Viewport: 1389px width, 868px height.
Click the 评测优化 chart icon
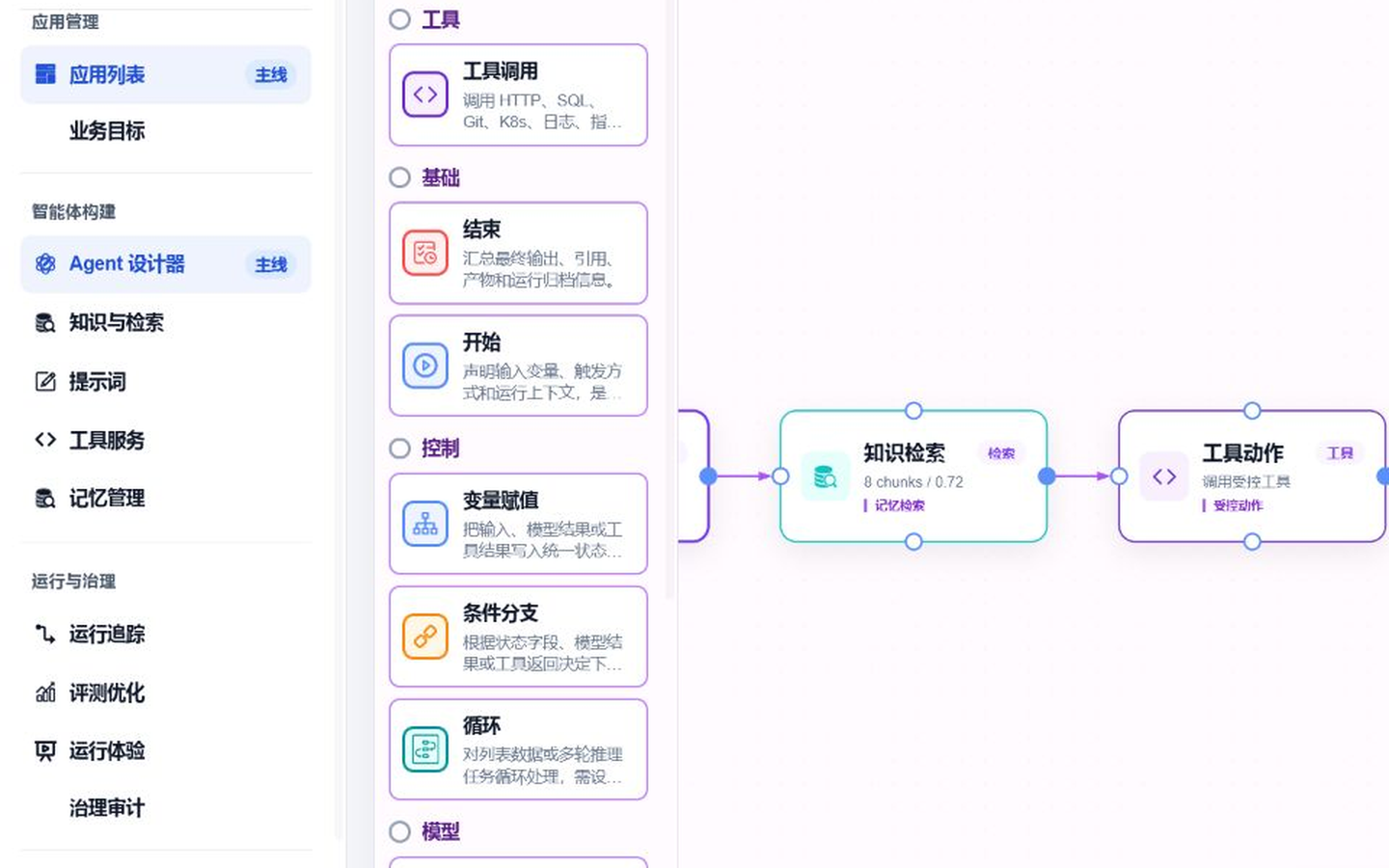45,693
